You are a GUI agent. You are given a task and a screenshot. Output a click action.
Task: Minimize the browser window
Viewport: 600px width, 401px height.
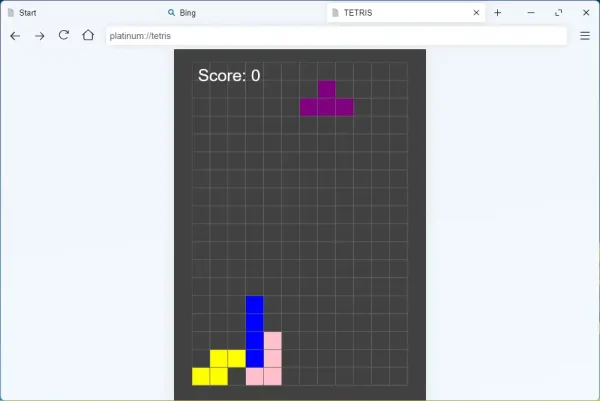click(531, 13)
